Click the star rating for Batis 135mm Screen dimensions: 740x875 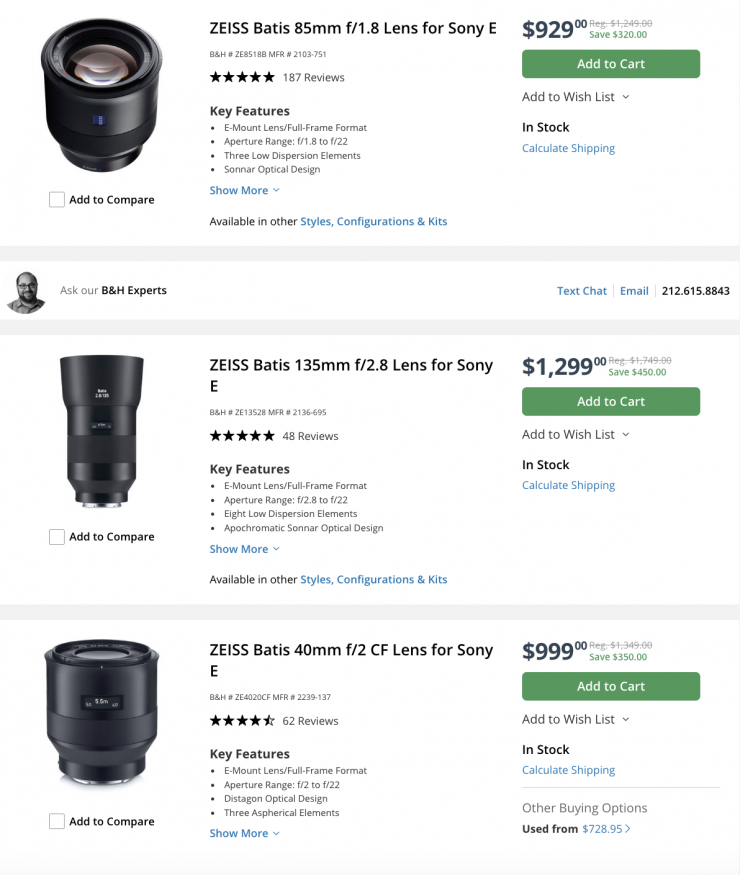pyautogui.click(x=241, y=436)
